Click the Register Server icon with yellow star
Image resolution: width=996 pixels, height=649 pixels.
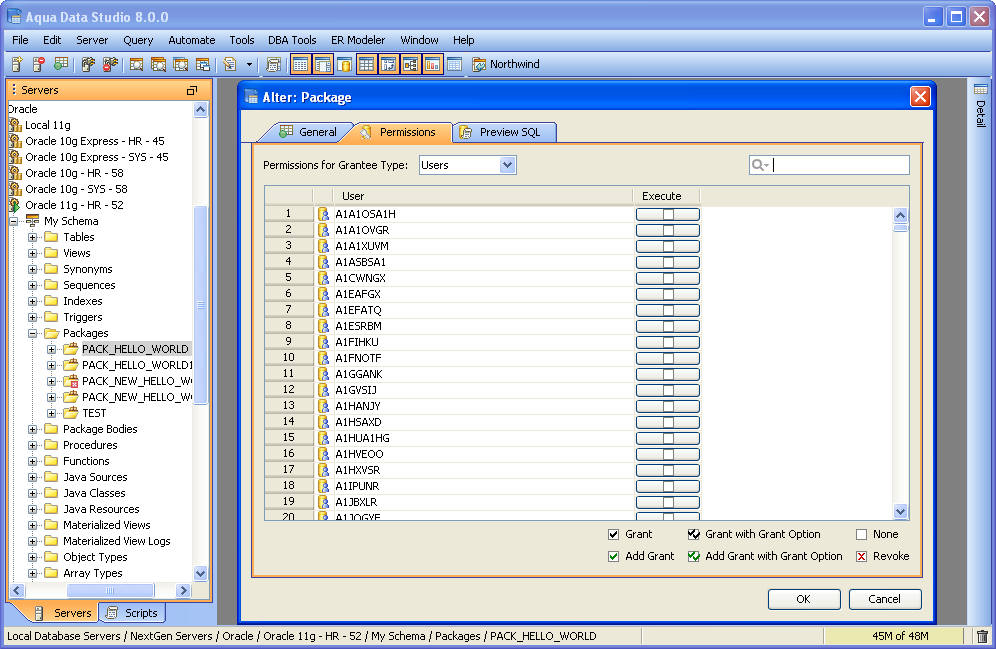tap(17, 64)
